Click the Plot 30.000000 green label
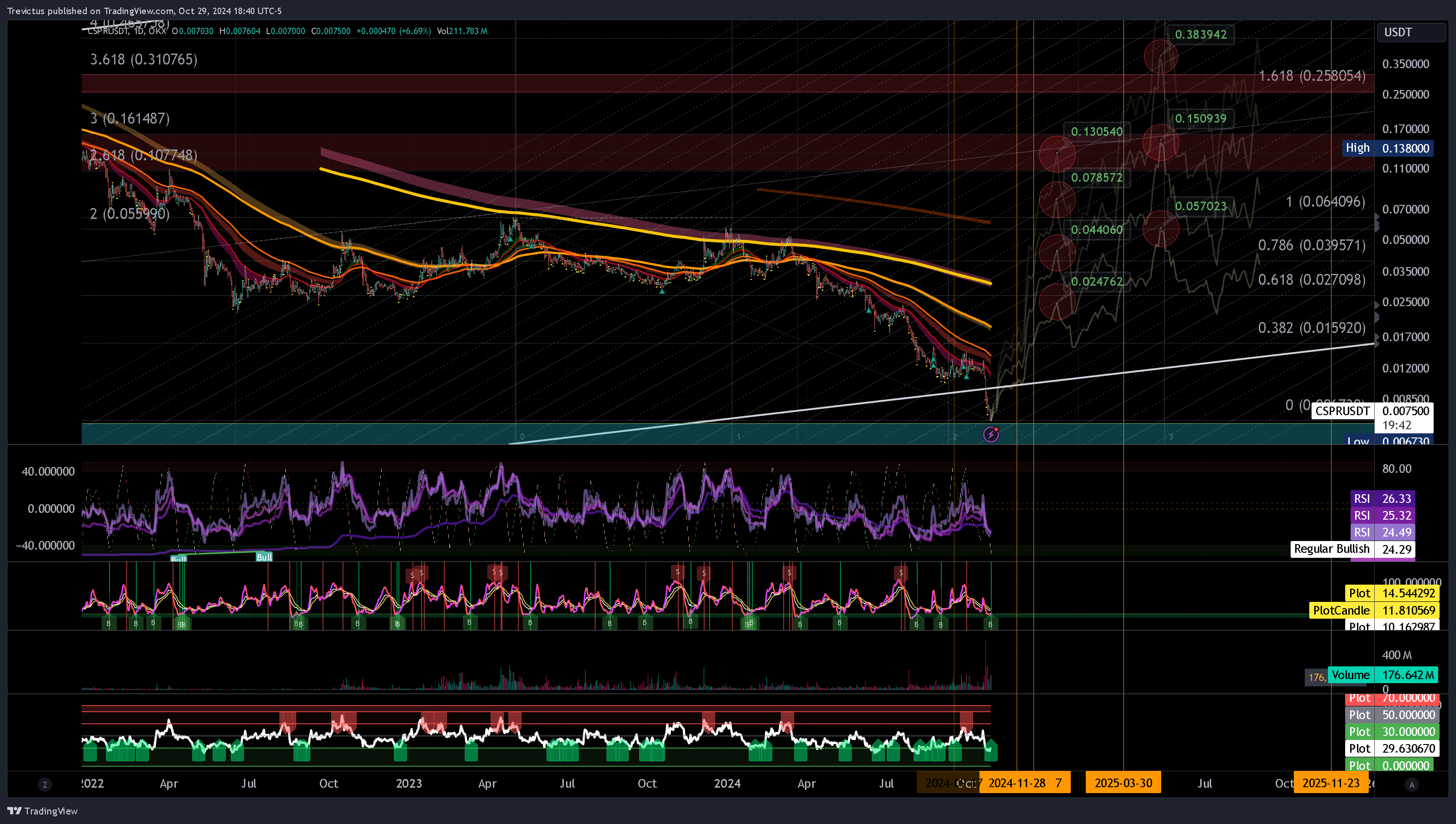 pos(1392,731)
